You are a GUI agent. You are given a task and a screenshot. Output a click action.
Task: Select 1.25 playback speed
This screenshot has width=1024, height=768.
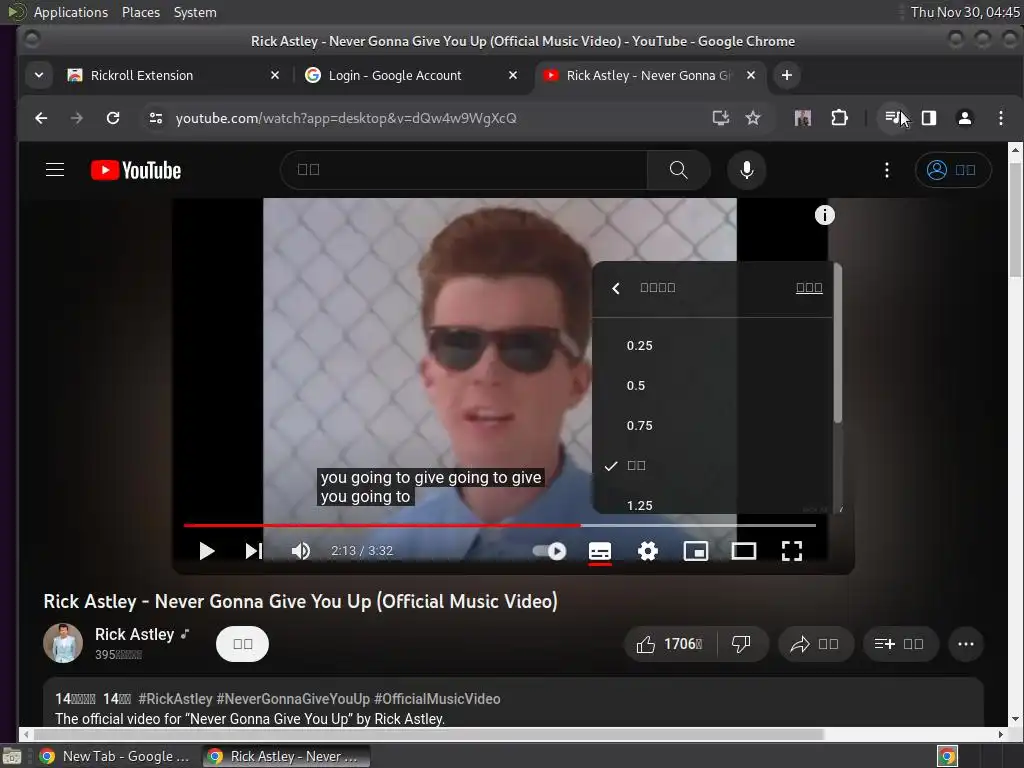pyautogui.click(x=713, y=503)
